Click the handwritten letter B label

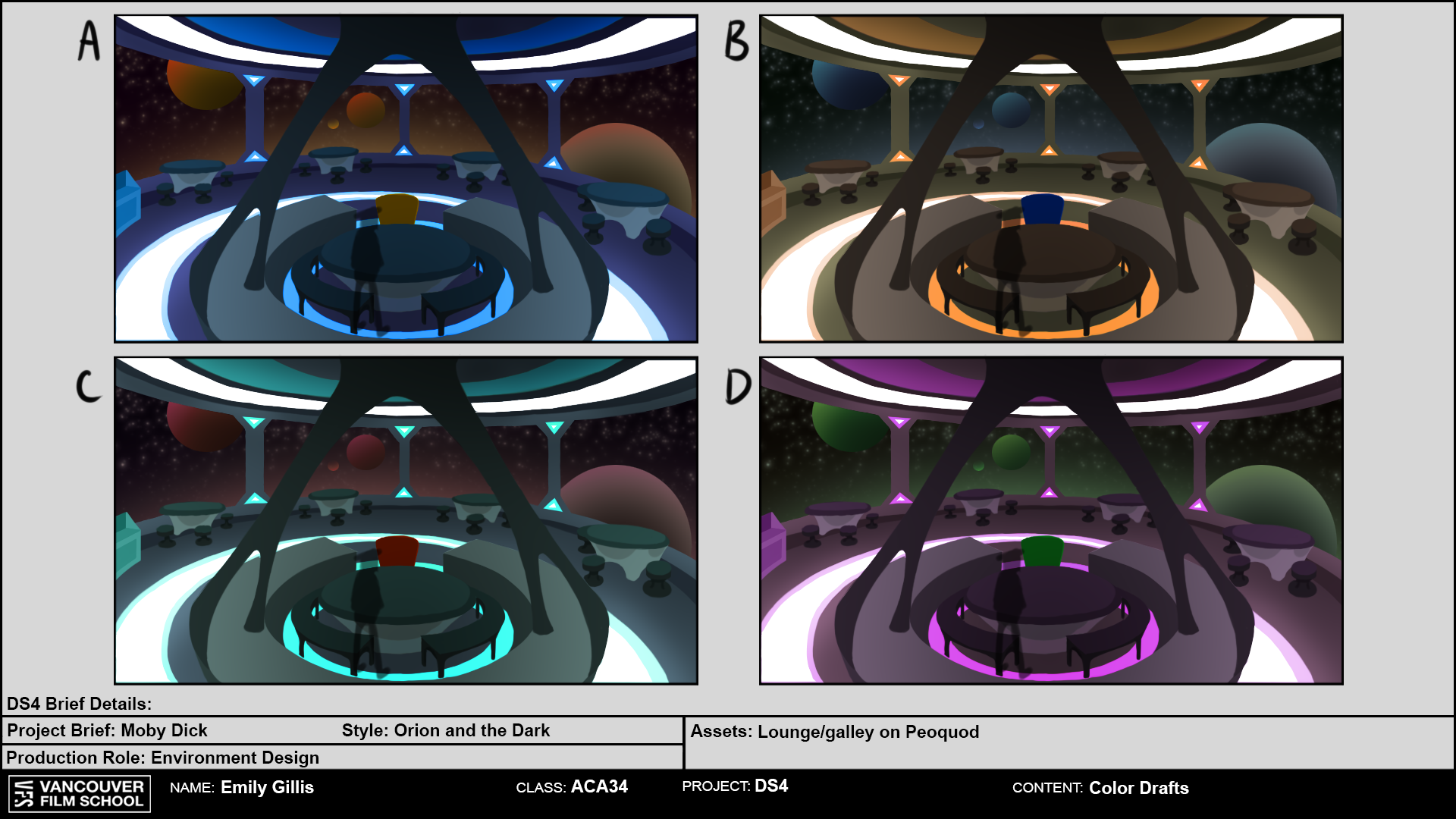click(x=736, y=41)
